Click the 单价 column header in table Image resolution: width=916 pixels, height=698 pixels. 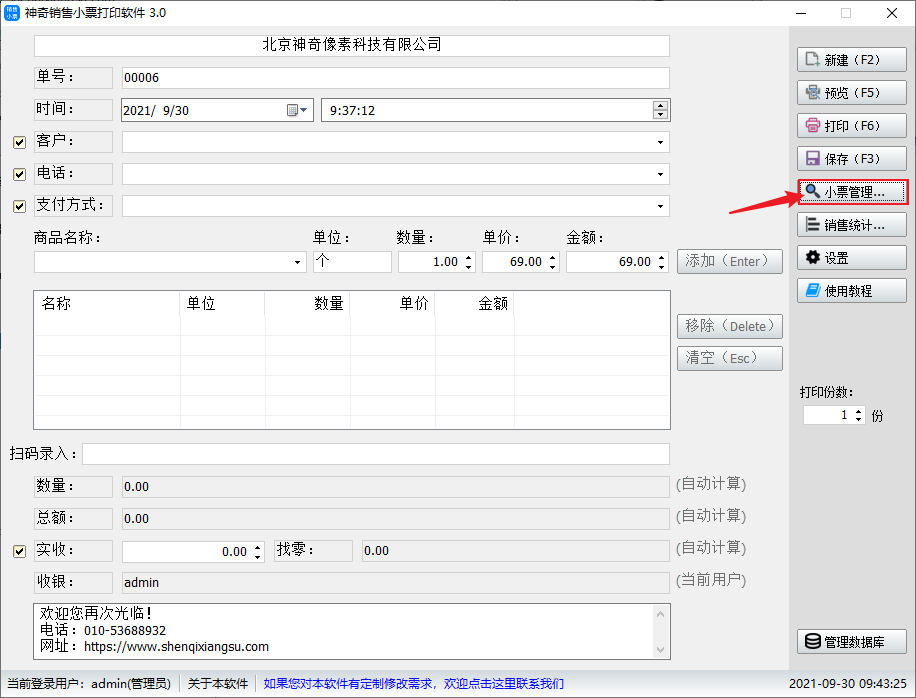click(393, 304)
